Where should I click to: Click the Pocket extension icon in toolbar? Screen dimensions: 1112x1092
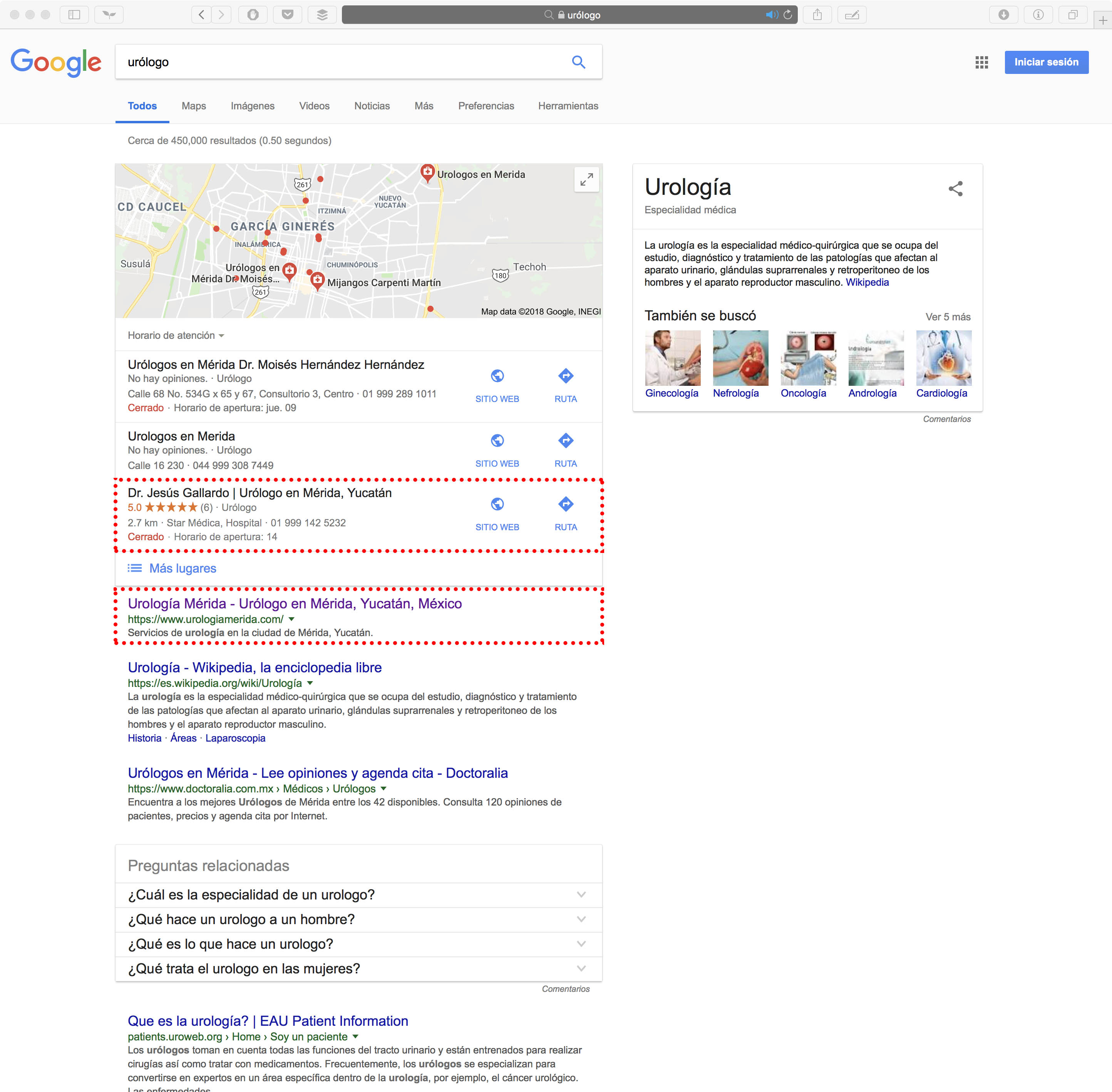tap(287, 15)
